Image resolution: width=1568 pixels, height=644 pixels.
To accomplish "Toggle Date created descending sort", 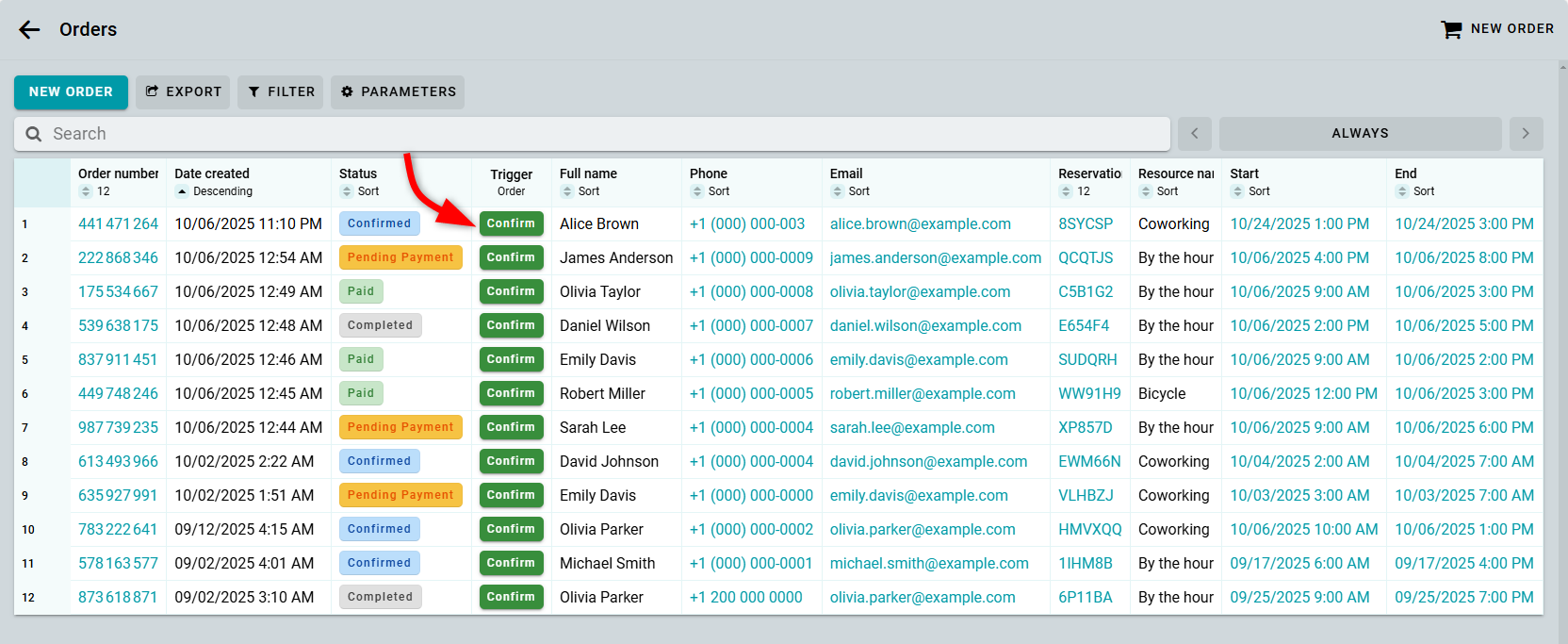I will click(x=182, y=191).
